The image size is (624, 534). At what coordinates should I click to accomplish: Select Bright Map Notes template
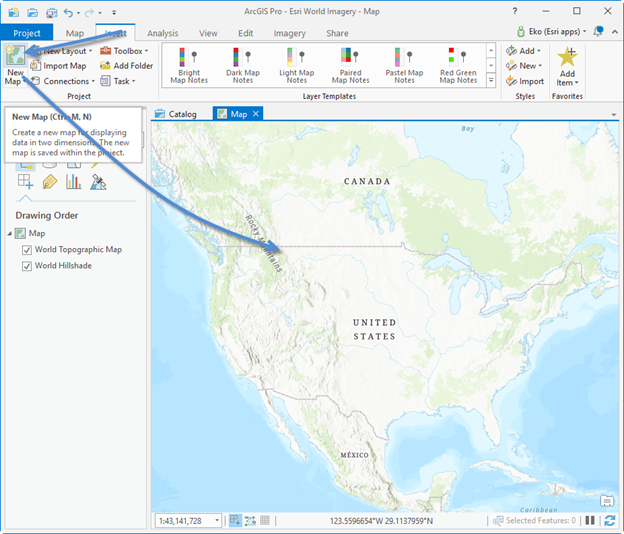189,65
